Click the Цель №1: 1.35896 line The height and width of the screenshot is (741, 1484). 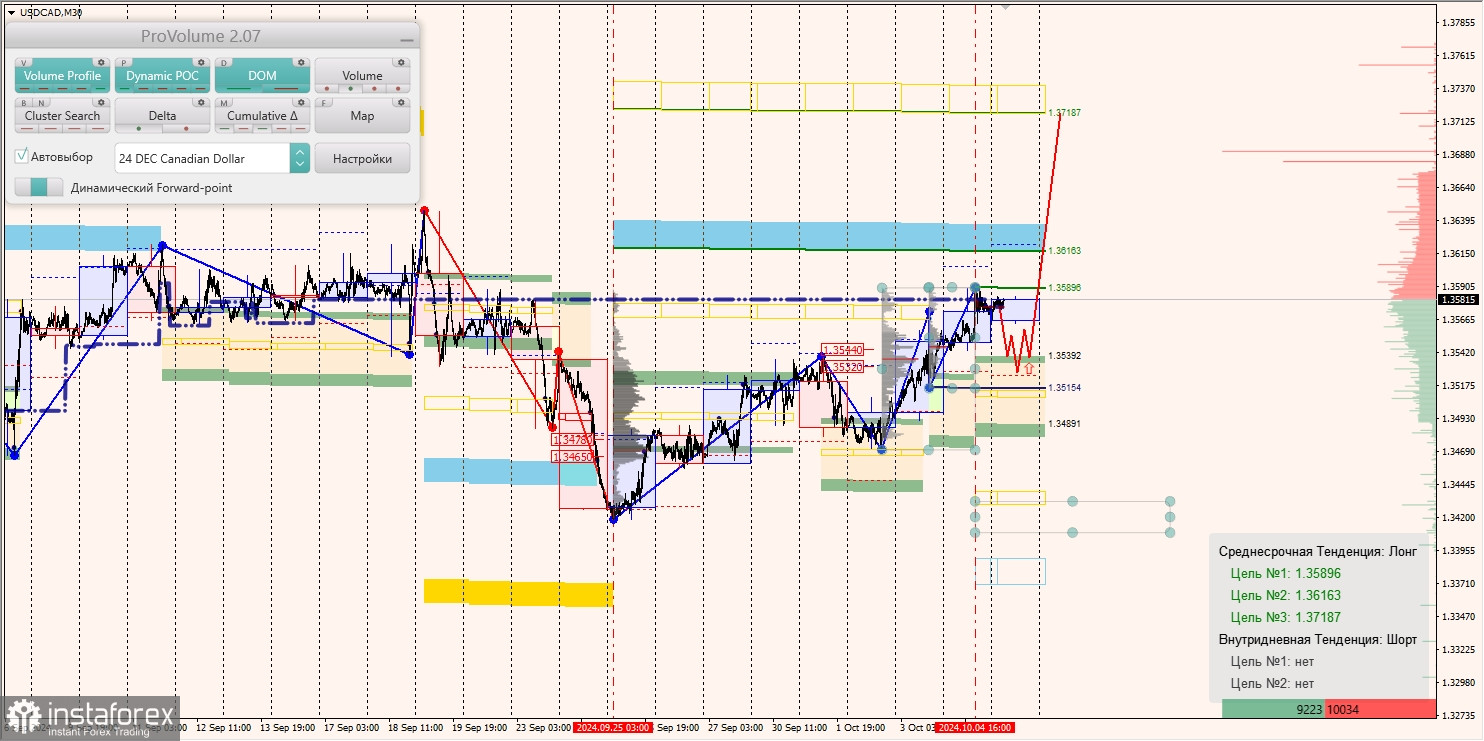tap(1285, 574)
